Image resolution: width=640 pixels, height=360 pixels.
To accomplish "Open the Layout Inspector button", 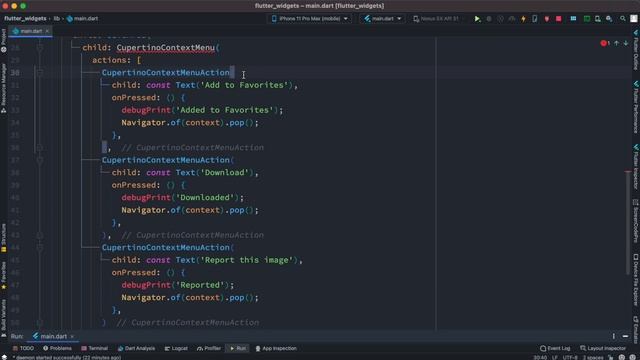I will (x=603, y=348).
